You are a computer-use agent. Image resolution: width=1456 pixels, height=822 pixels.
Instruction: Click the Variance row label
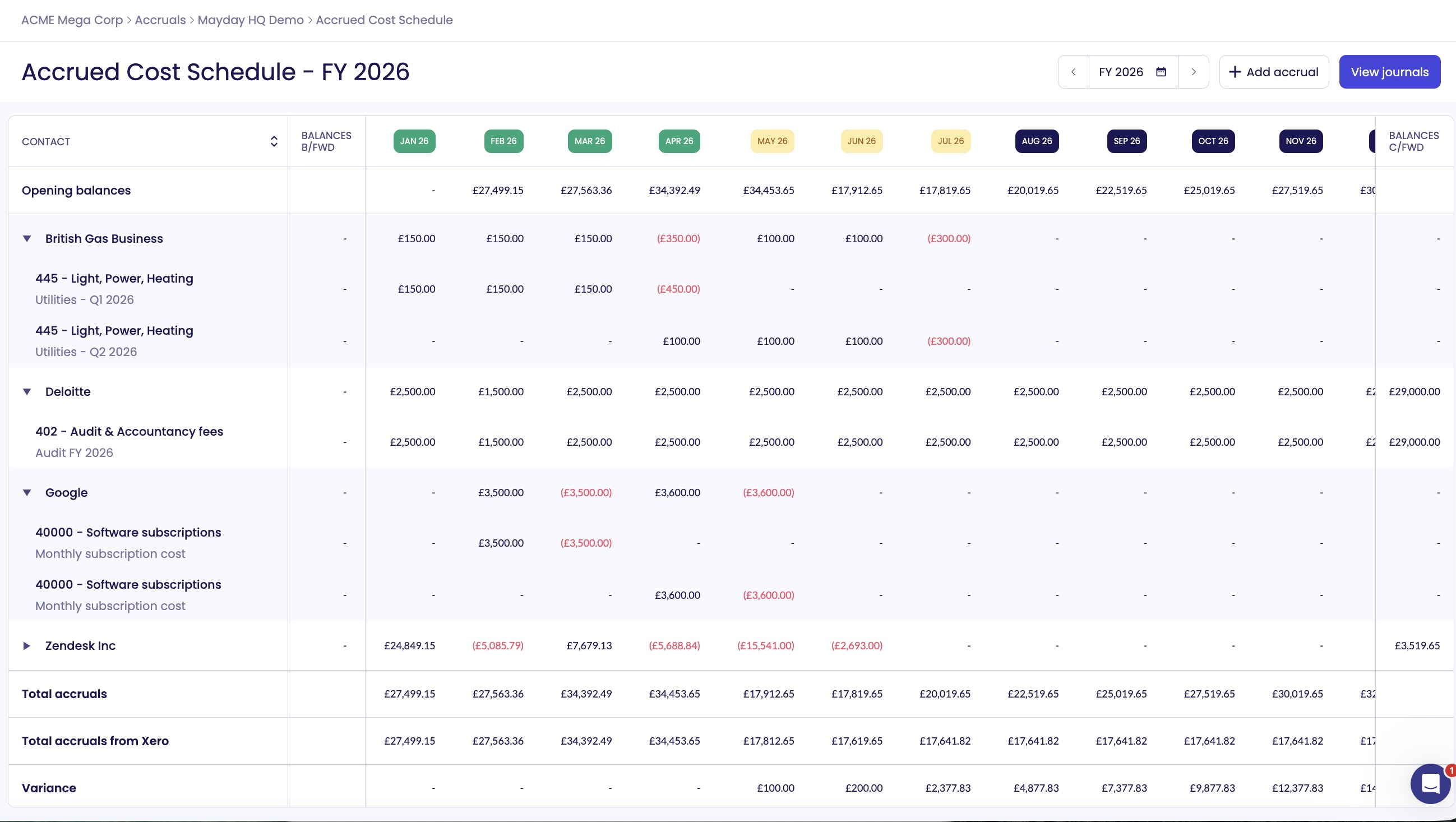49,788
